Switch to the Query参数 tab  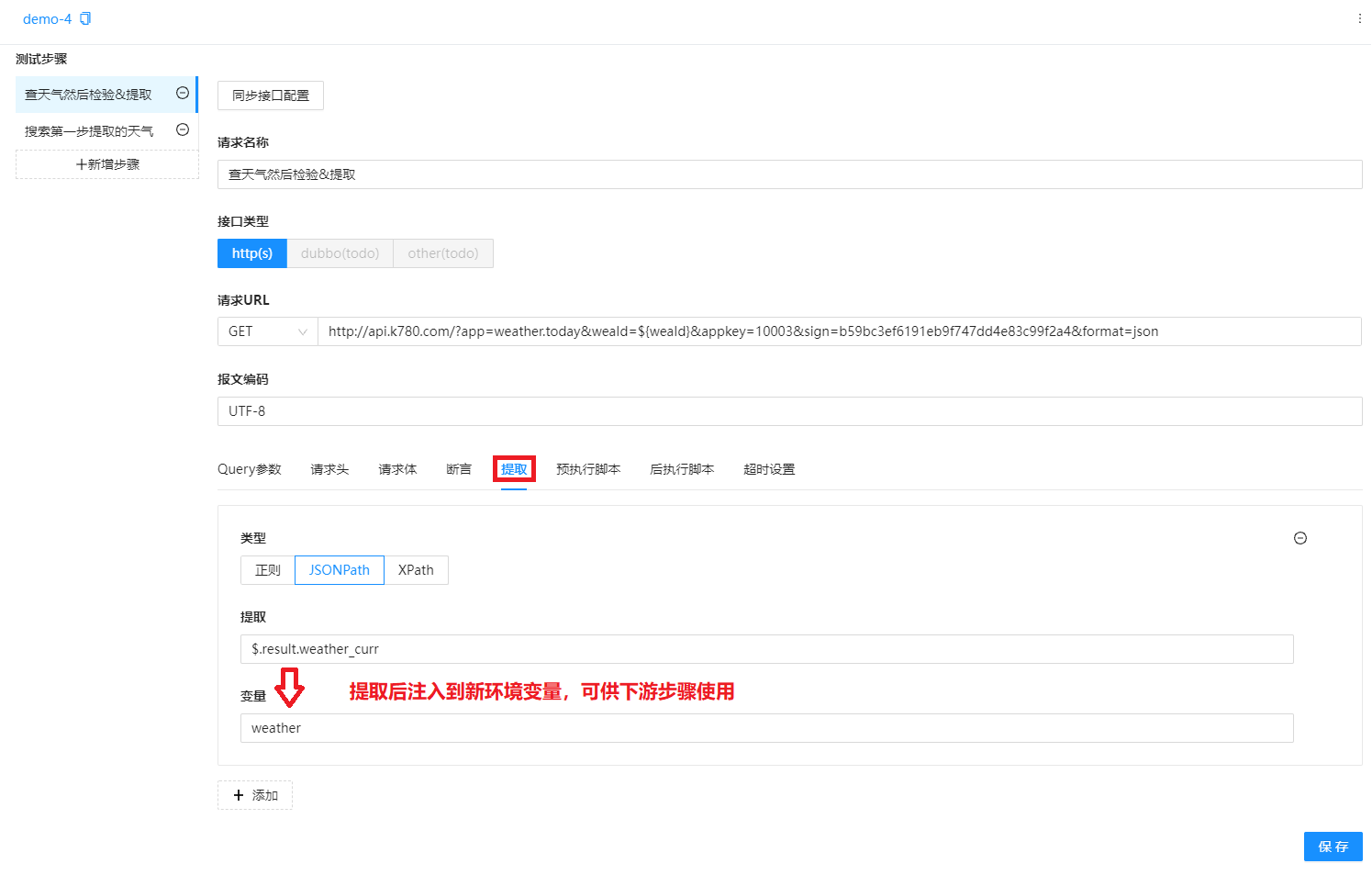249,469
